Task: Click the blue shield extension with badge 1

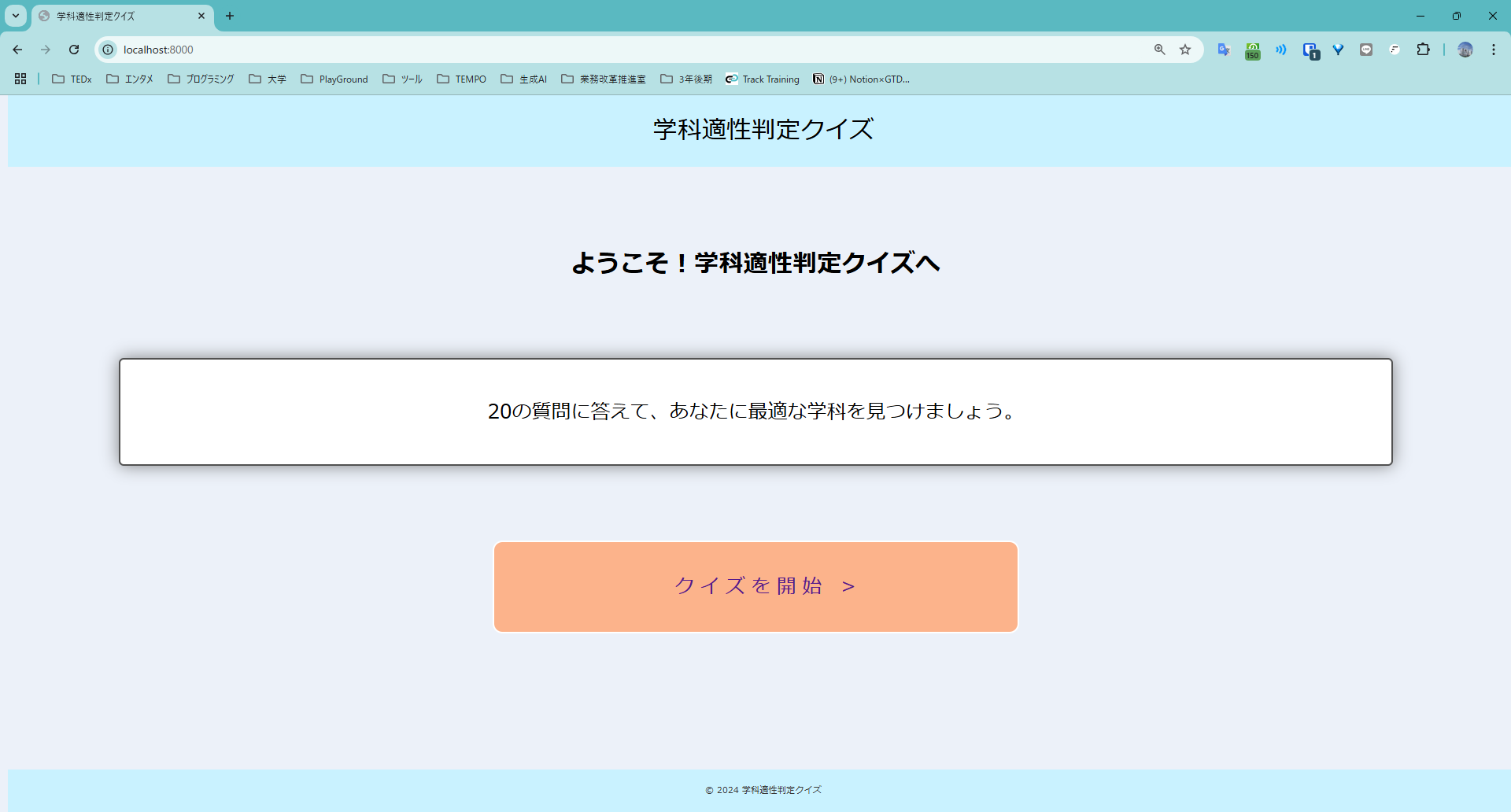Action: pos(1310,50)
